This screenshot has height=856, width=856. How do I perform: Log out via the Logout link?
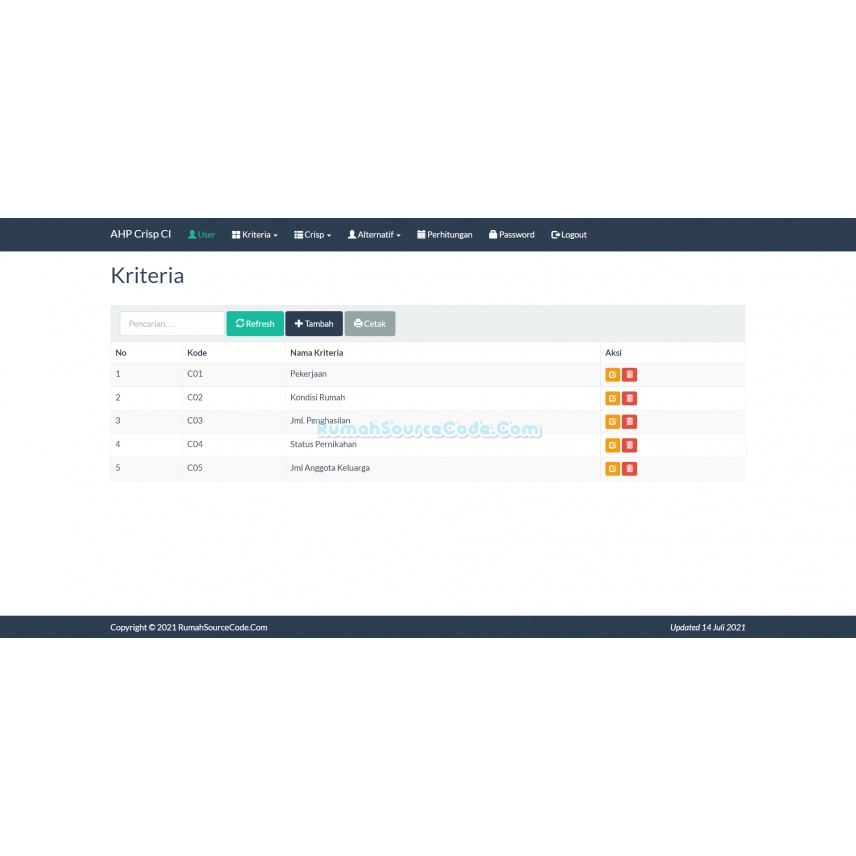(x=569, y=235)
